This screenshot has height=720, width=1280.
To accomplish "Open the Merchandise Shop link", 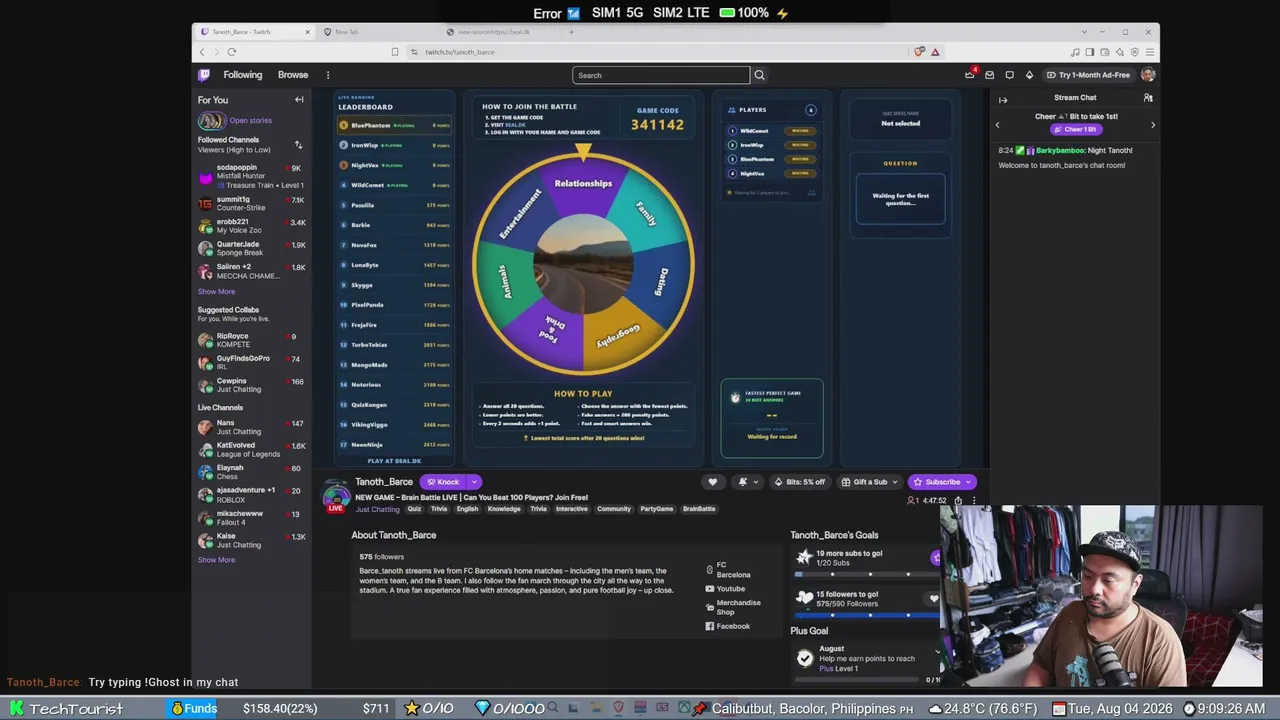I will 733,607.
